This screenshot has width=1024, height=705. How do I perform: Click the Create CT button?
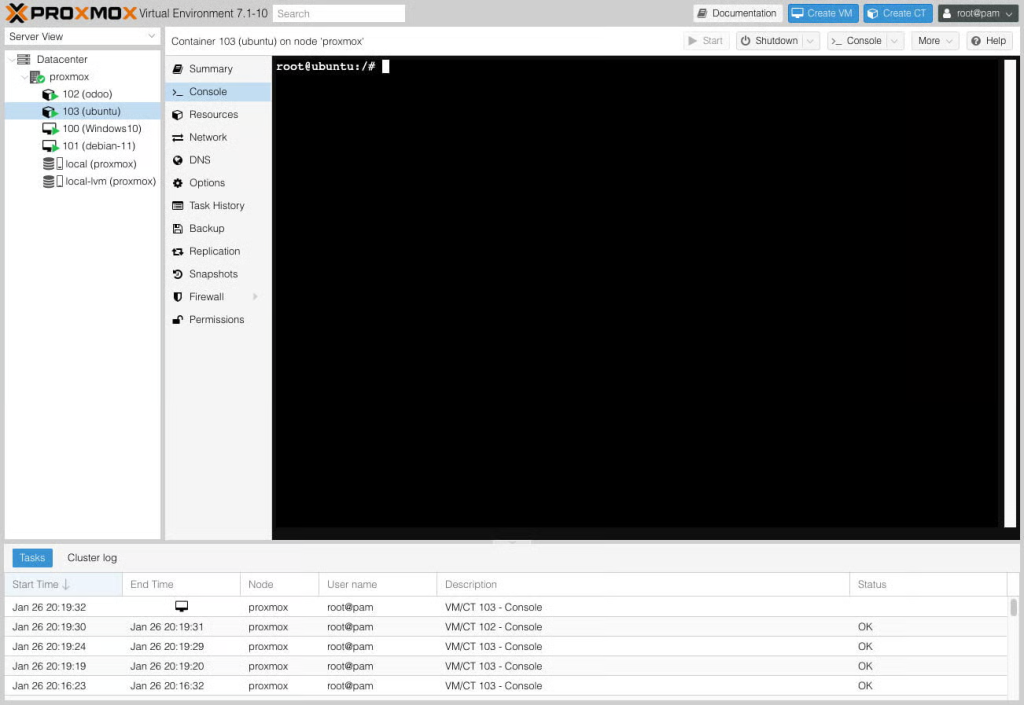[898, 13]
